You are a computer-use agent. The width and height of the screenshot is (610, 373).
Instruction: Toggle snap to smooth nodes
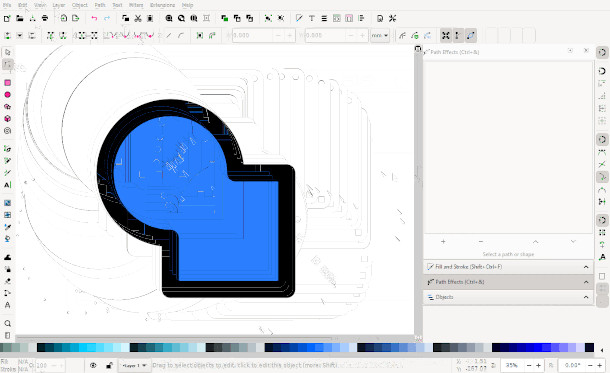coord(602,190)
